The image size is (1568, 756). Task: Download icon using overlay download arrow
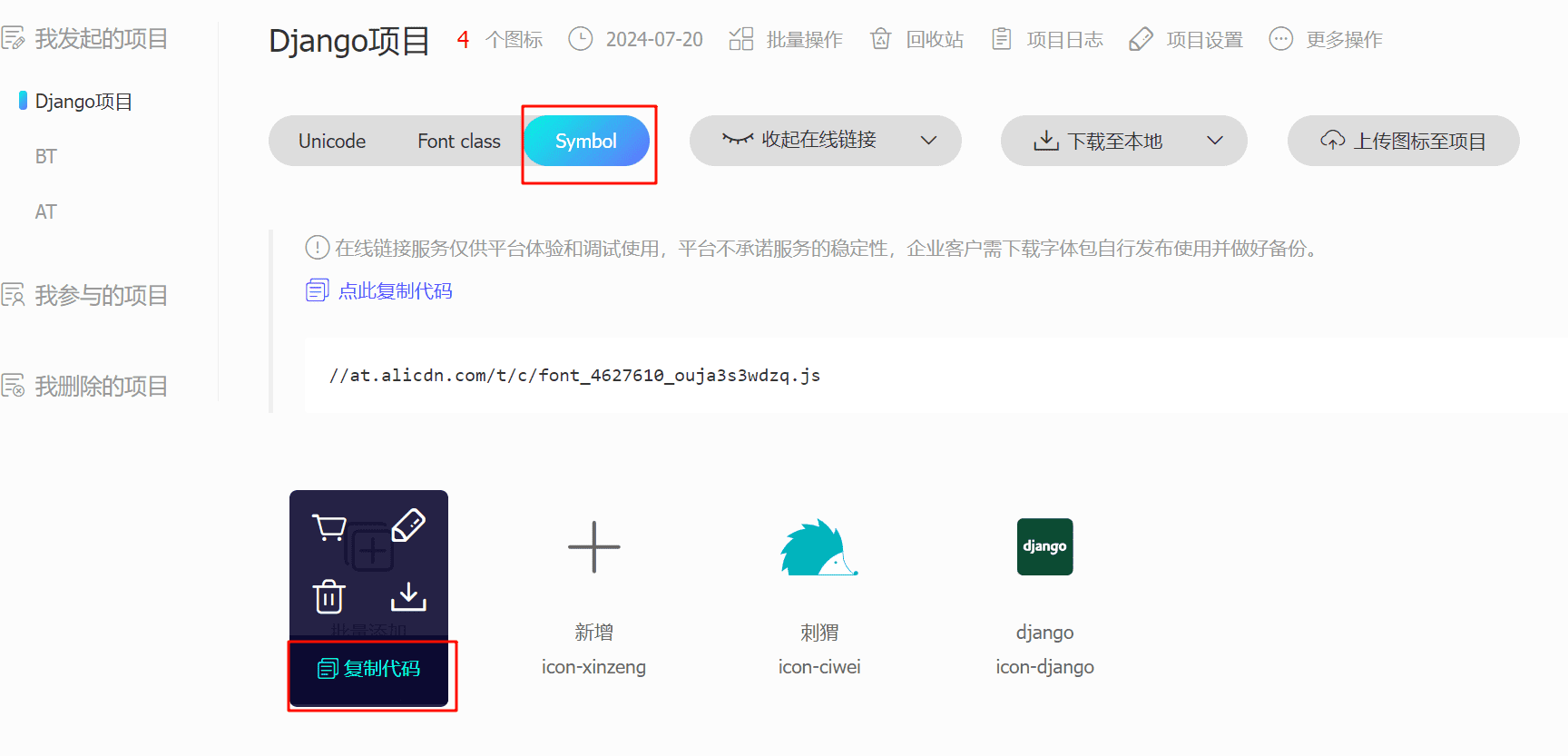(408, 596)
